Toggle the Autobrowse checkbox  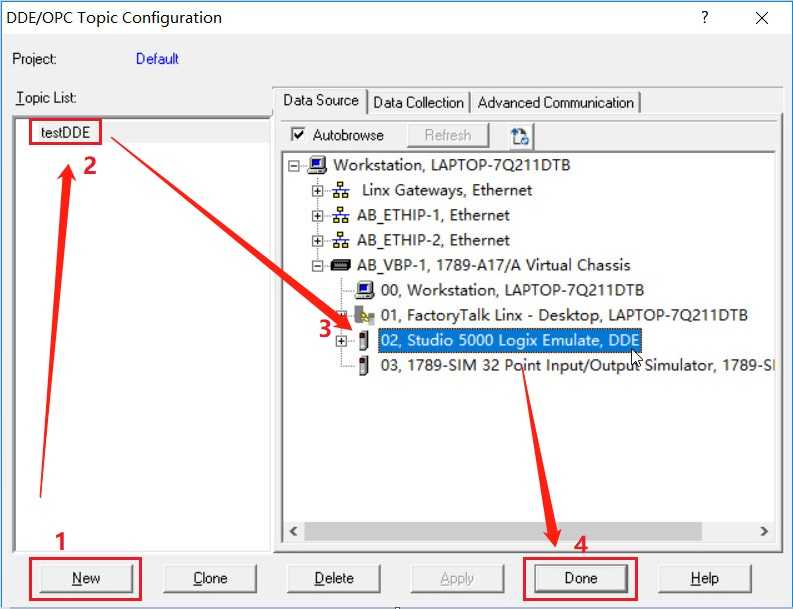[298, 135]
